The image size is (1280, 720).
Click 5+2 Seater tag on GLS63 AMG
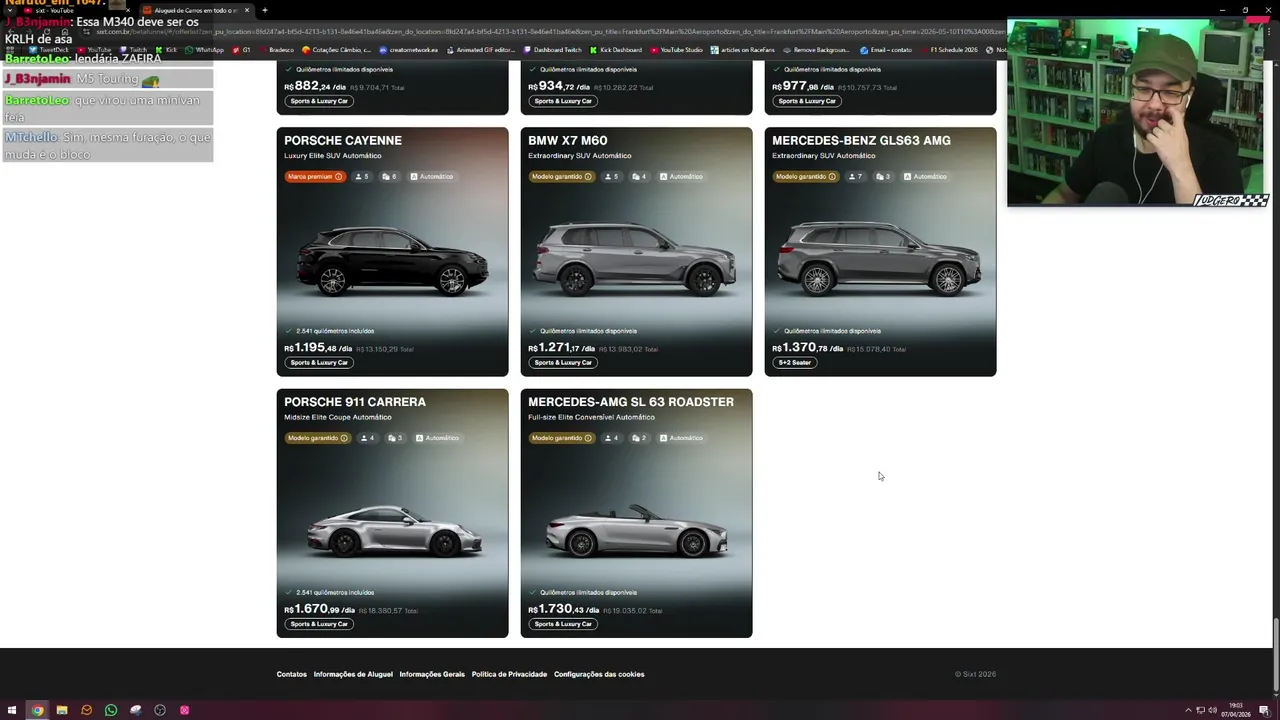click(x=795, y=362)
